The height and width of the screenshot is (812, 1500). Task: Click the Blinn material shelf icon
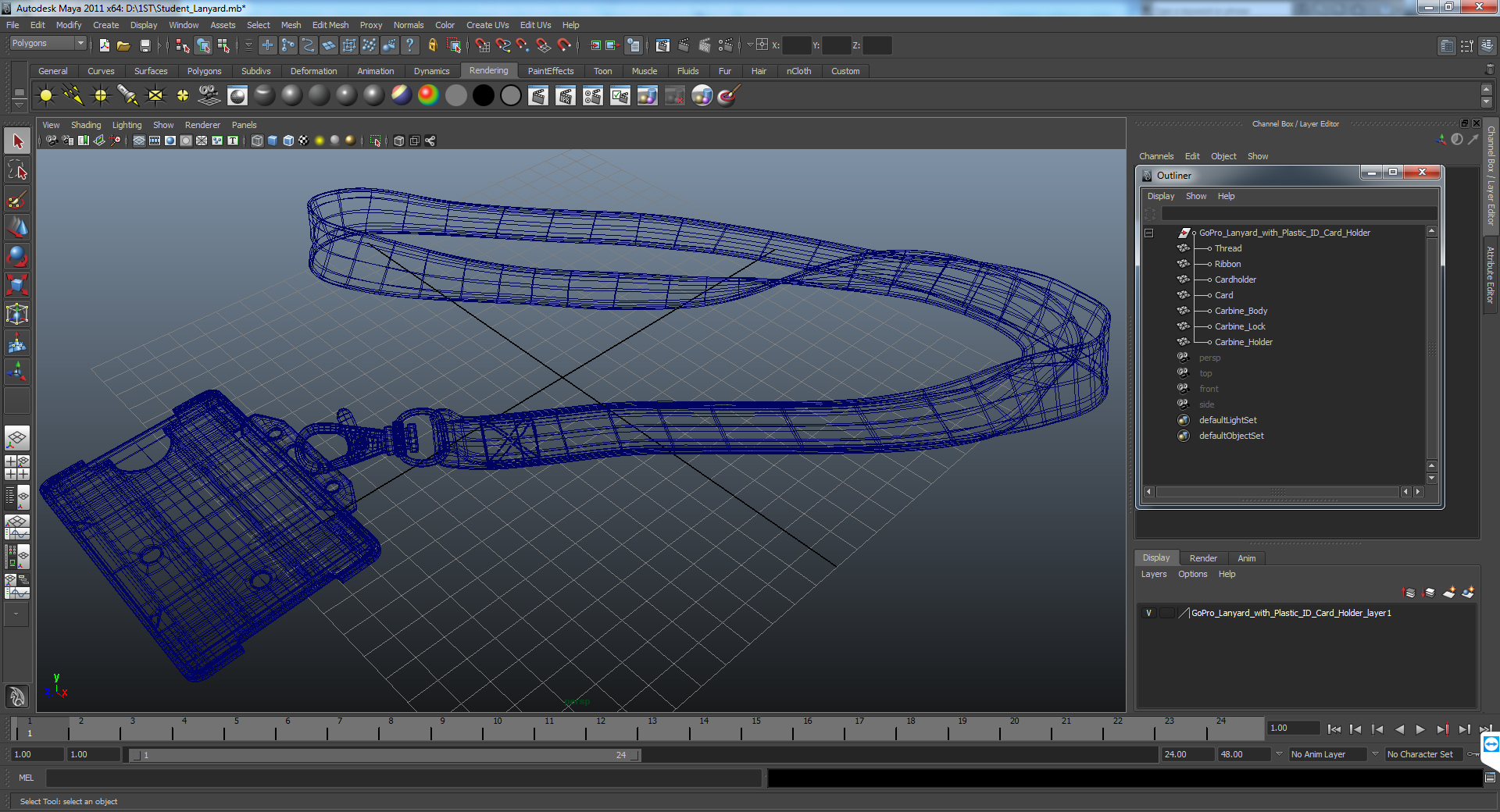click(x=292, y=96)
